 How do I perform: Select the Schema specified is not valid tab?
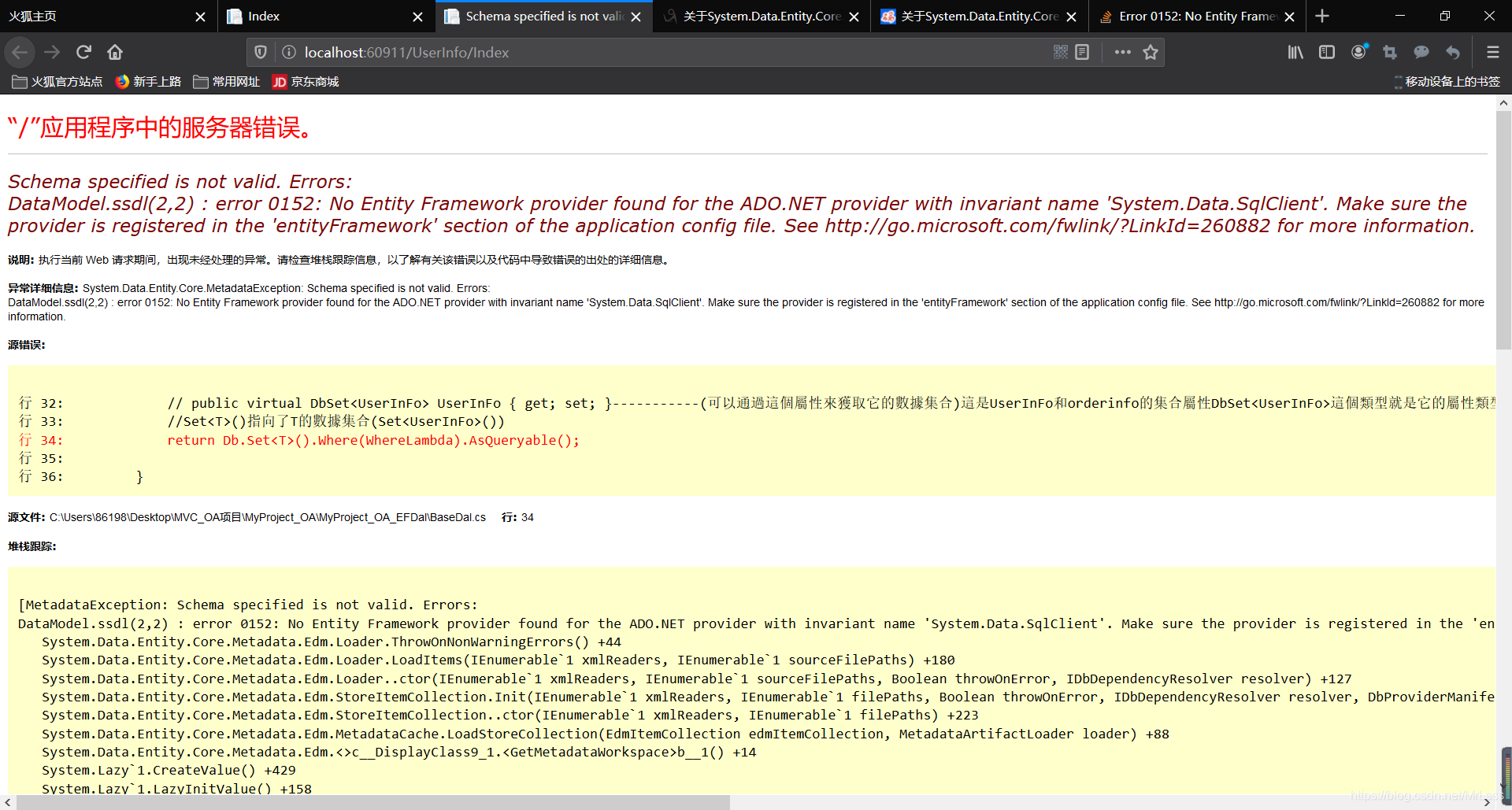click(543, 17)
